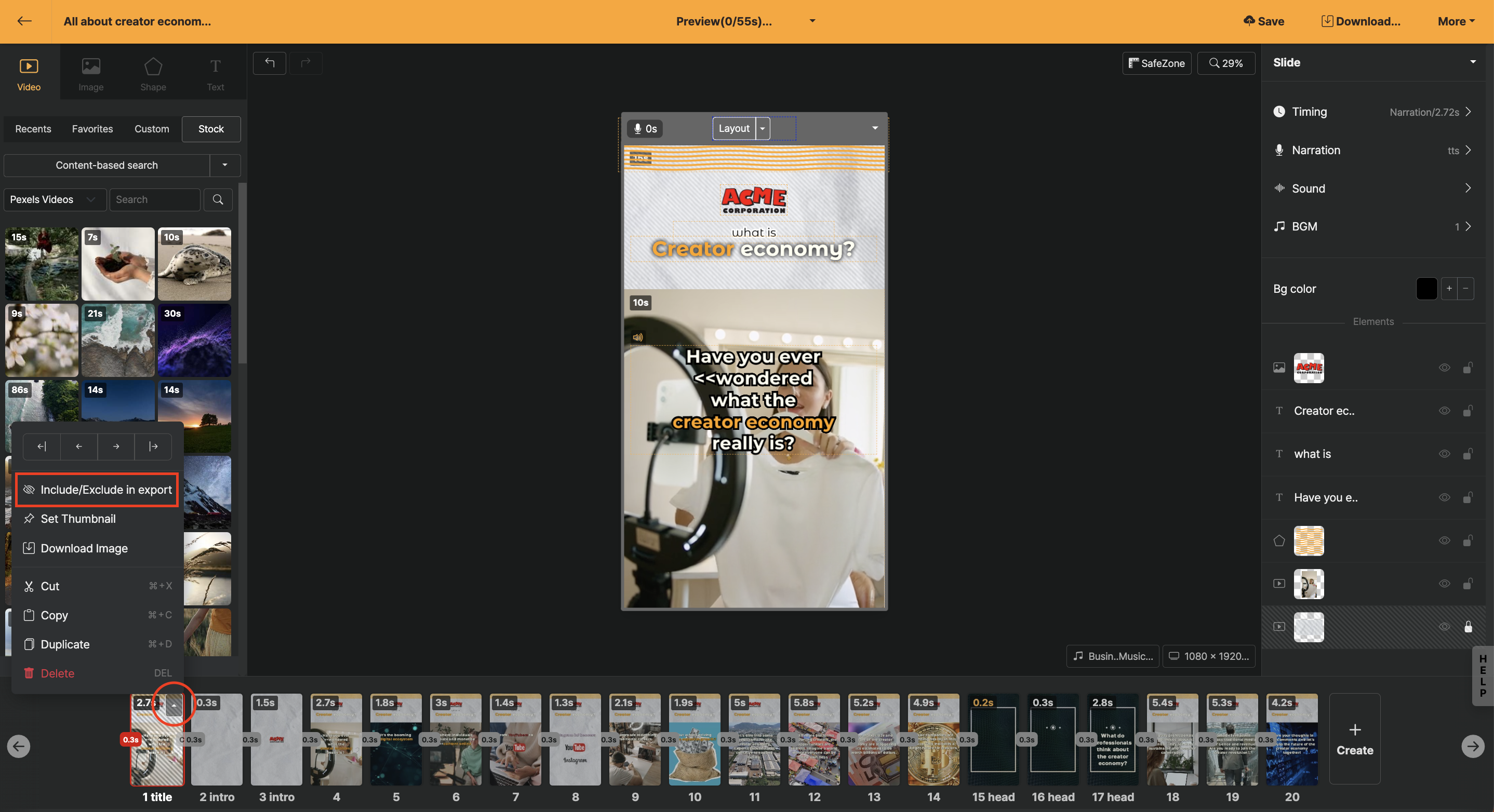Expand the Preview dropdown arrow

pyautogui.click(x=812, y=21)
